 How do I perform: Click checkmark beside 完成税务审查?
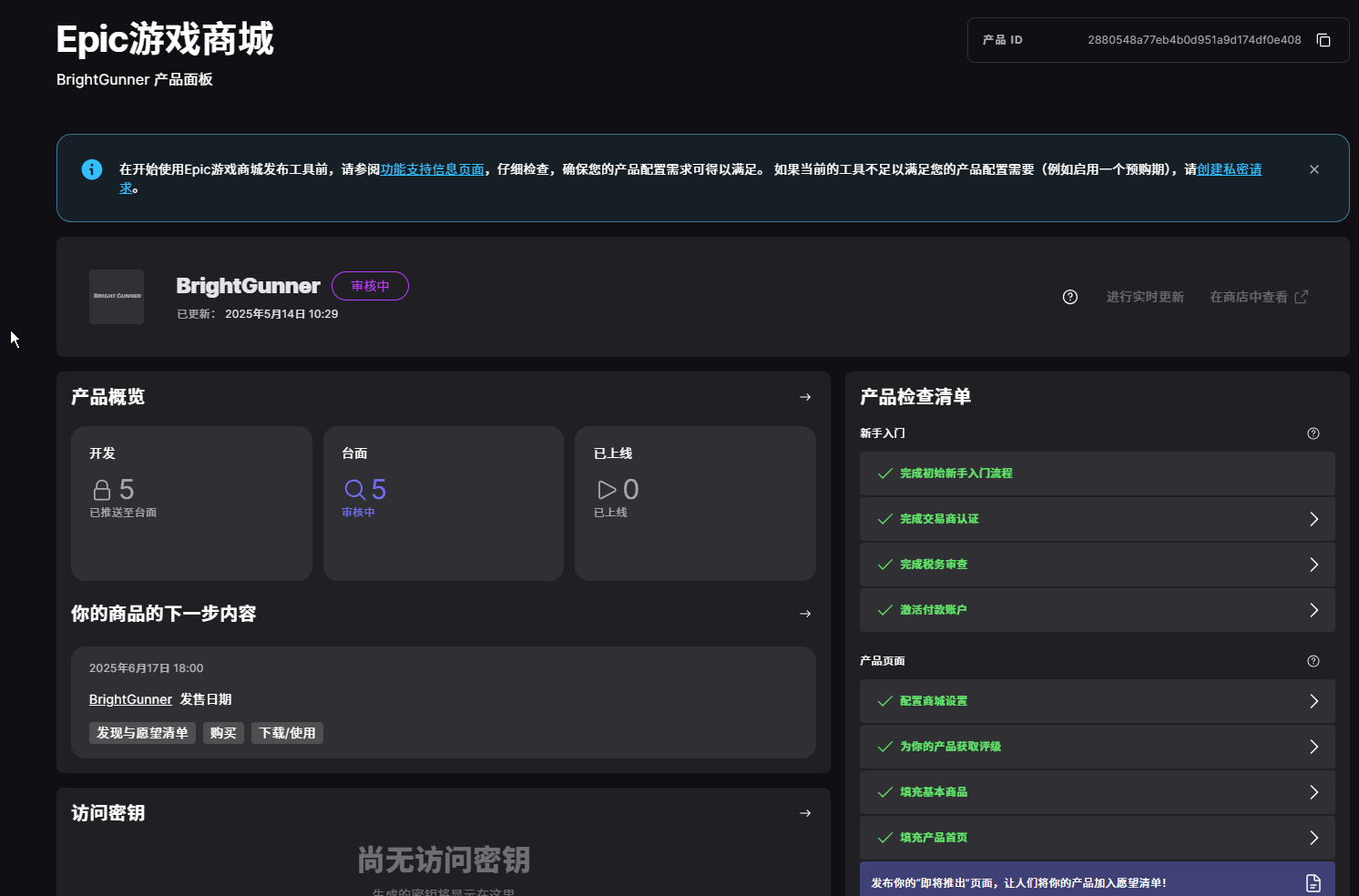(x=884, y=565)
